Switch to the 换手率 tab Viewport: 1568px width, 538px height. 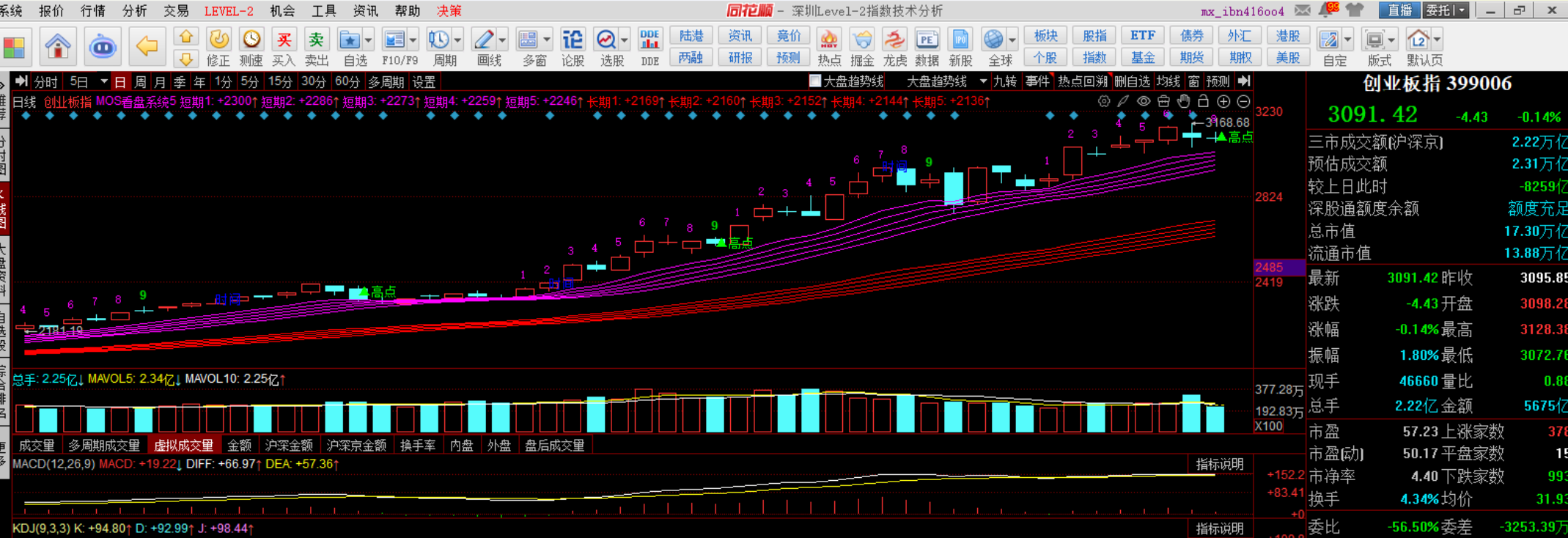pyautogui.click(x=418, y=445)
